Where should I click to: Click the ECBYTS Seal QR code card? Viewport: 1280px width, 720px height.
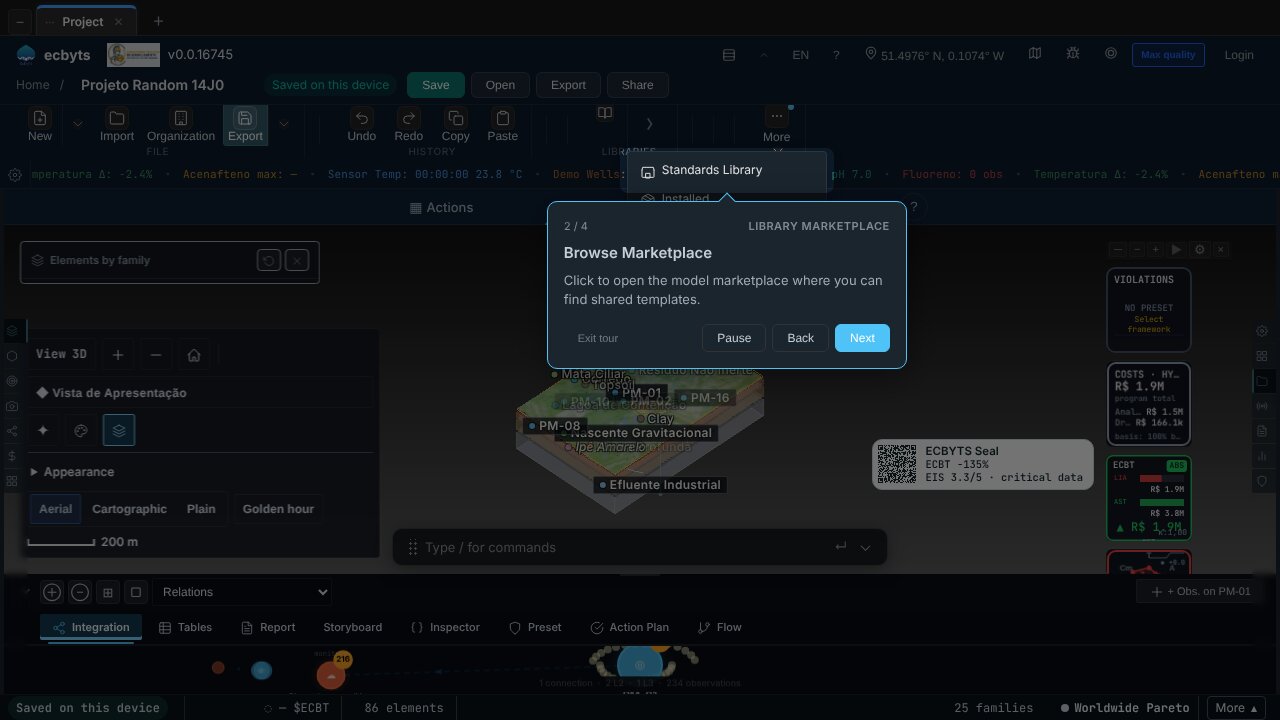pos(982,465)
